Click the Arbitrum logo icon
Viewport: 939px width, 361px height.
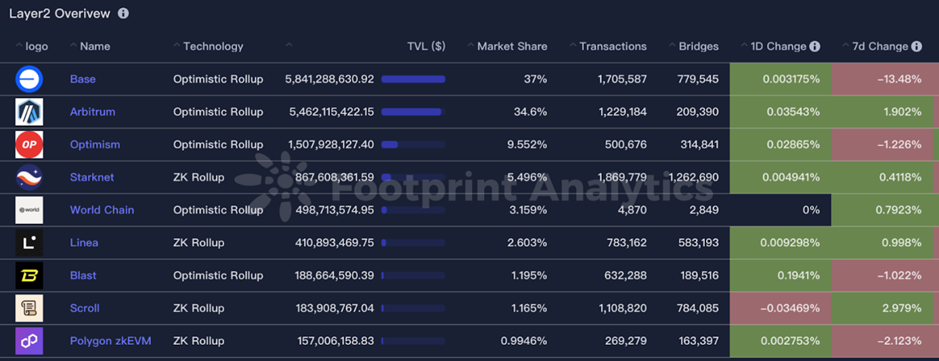29,112
